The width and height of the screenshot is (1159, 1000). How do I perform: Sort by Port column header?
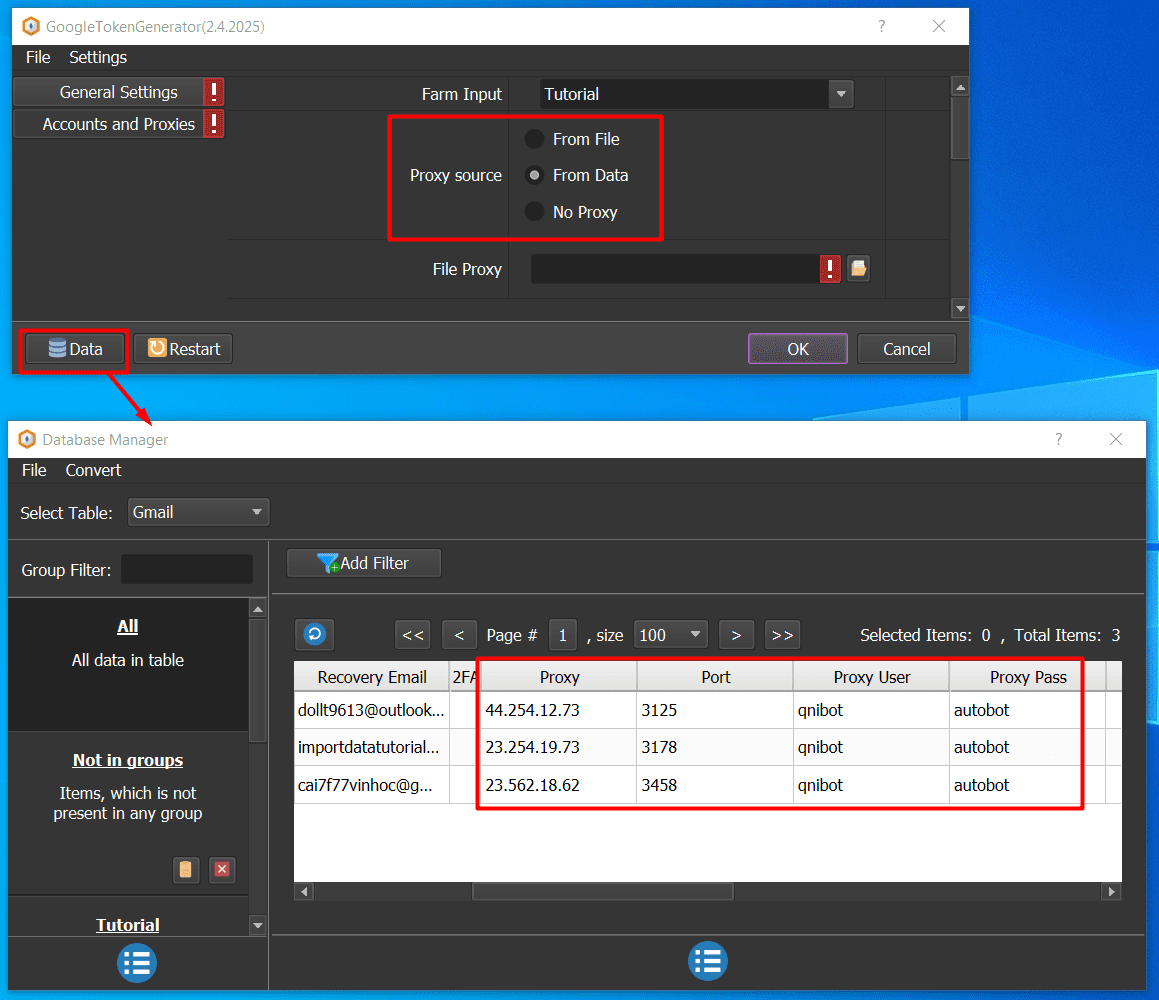click(716, 677)
